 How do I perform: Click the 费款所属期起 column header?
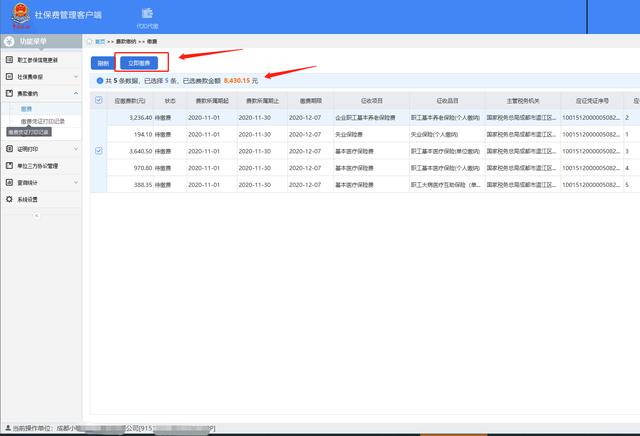pyautogui.click(x=212, y=101)
